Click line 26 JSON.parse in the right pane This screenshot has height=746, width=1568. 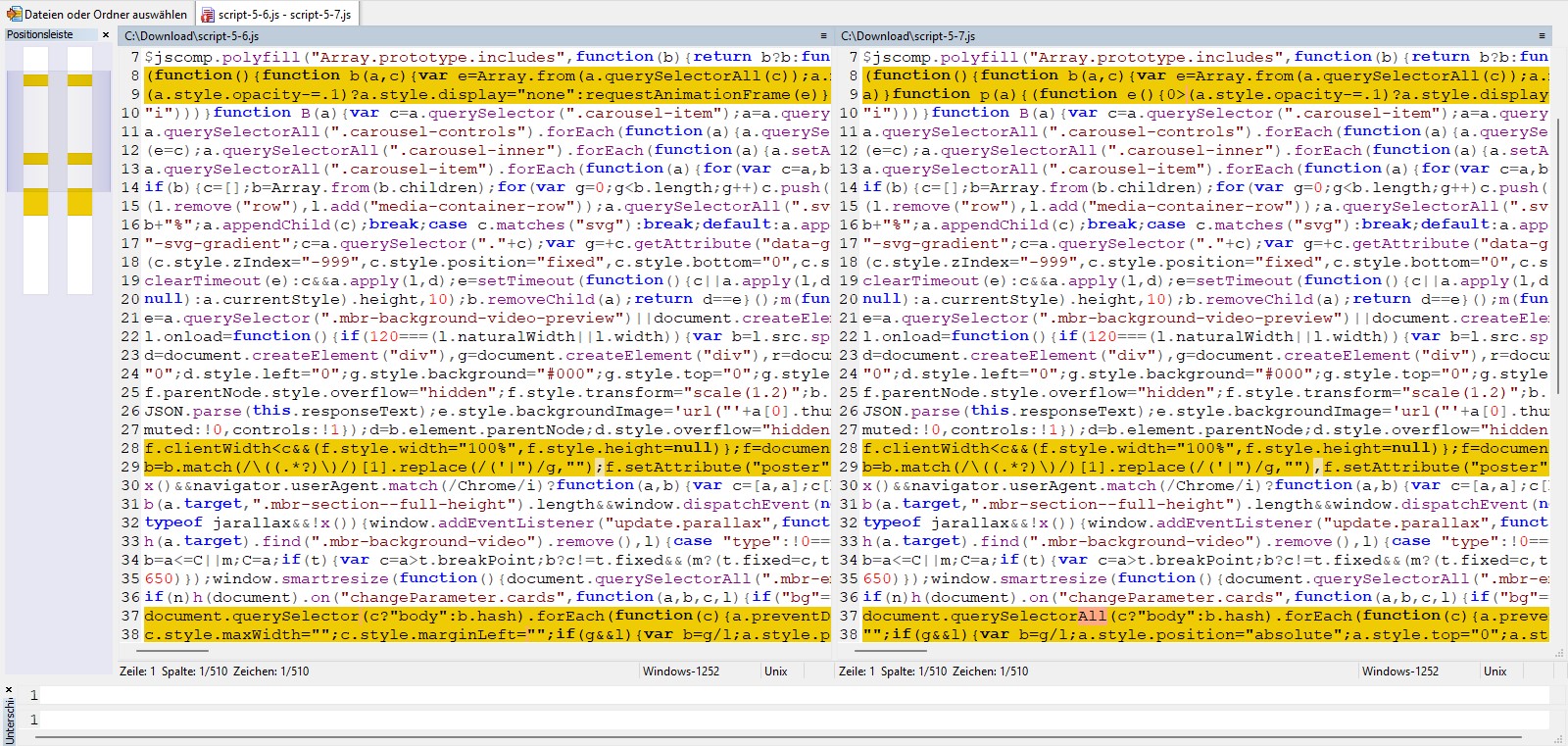[1205, 411]
